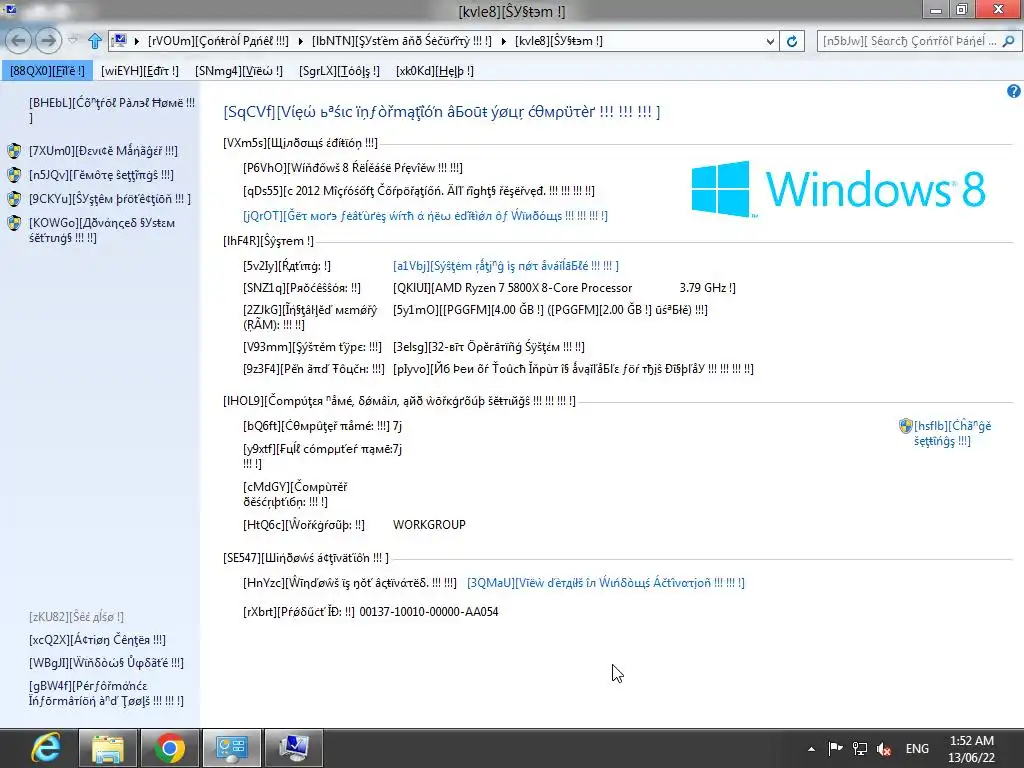Open Action Center link

pyautogui.click(x=97, y=640)
